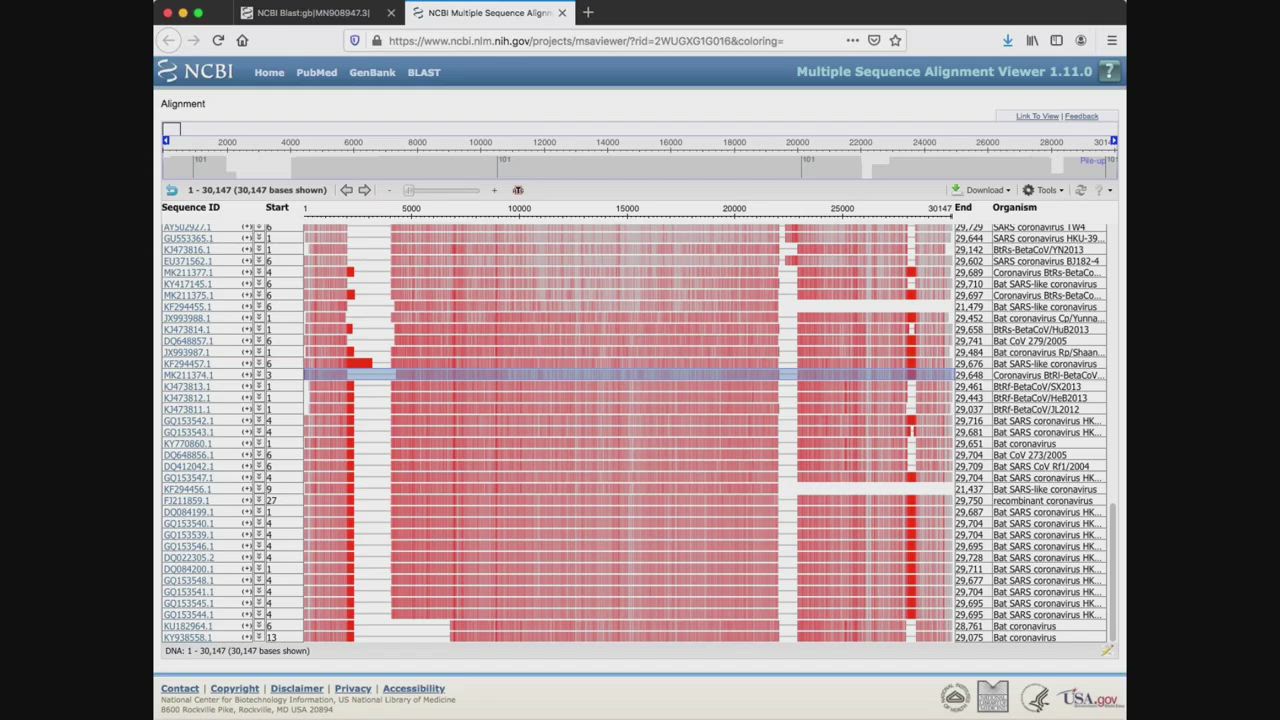Click the zoom-to-sequence ATG icon

pyautogui.click(x=518, y=190)
